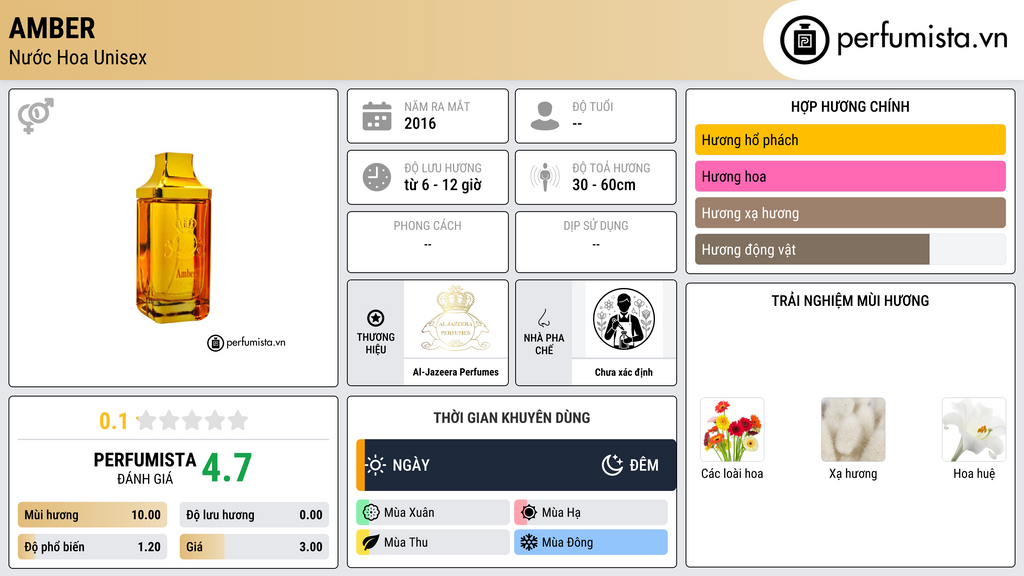The height and width of the screenshot is (576, 1024).
Task: Click the Perfumista đánh giá label
Action: tap(145, 468)
